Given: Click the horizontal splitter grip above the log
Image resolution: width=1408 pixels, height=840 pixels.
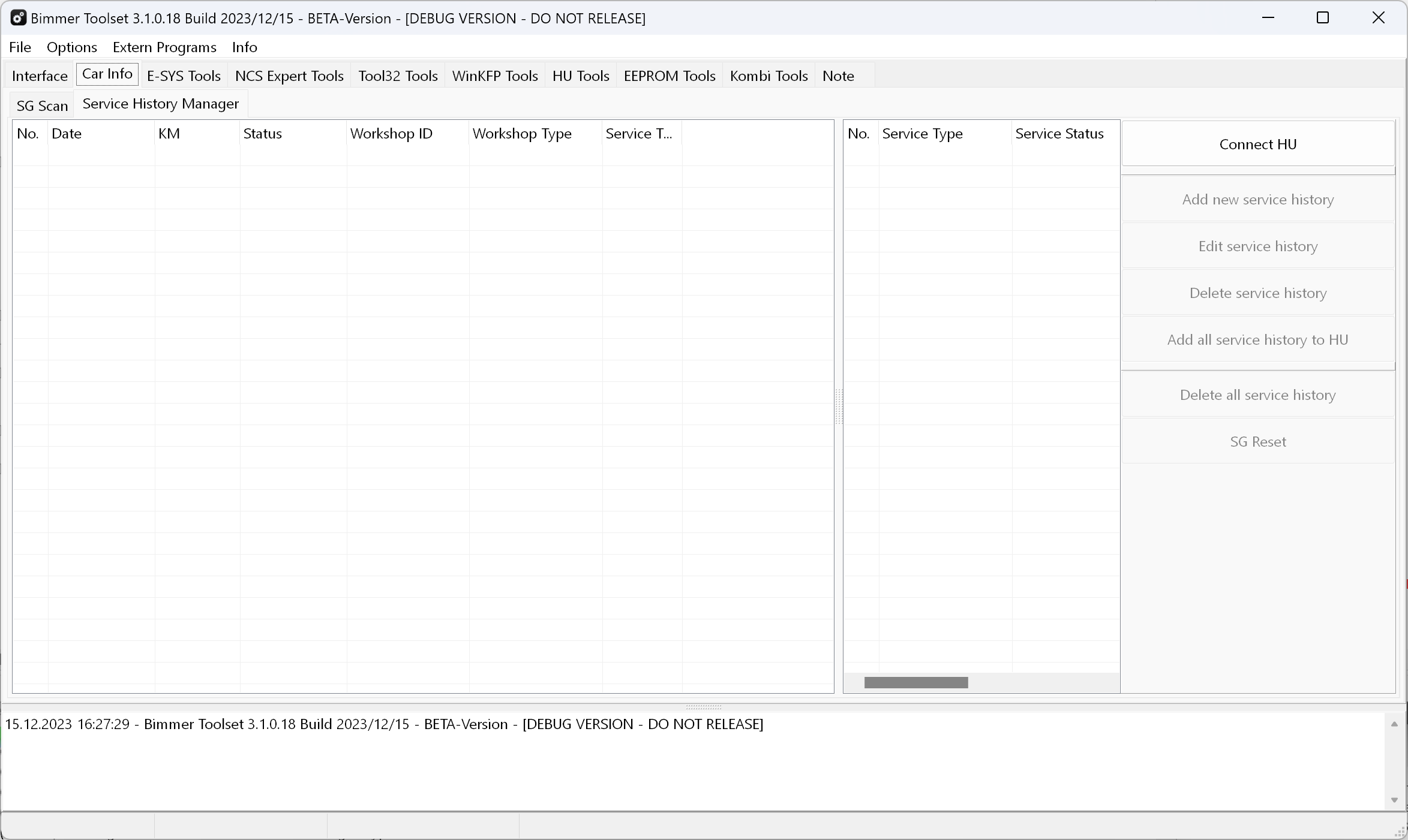Looking at the screenshot, I should (x=704, y=707).
